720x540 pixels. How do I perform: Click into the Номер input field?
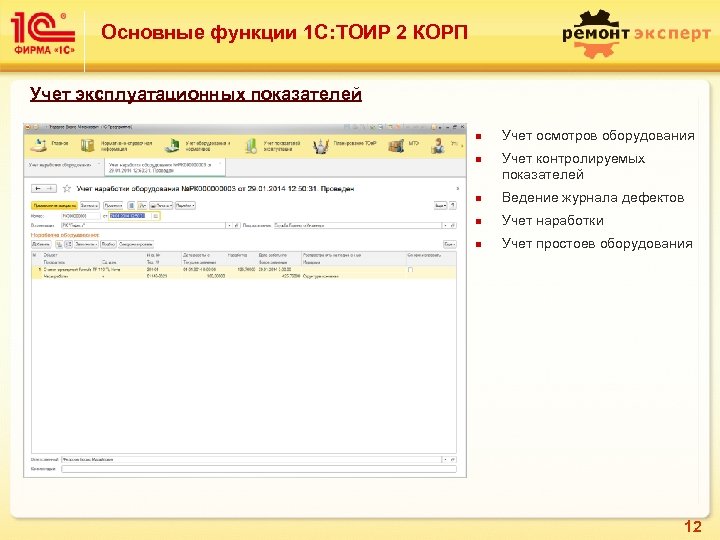click(x=81, y=215)
